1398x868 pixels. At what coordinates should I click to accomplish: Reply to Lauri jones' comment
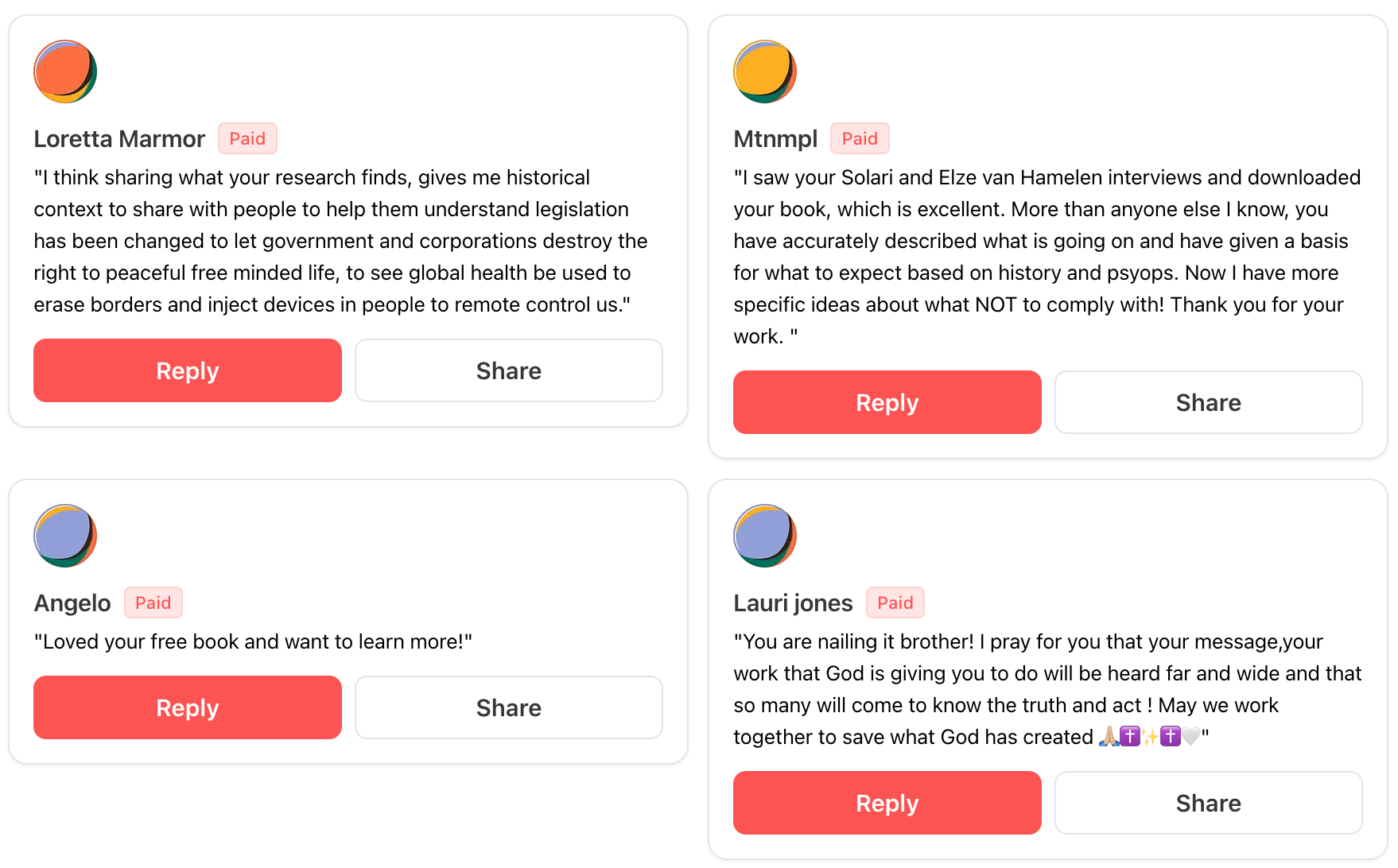coord(887,803)
